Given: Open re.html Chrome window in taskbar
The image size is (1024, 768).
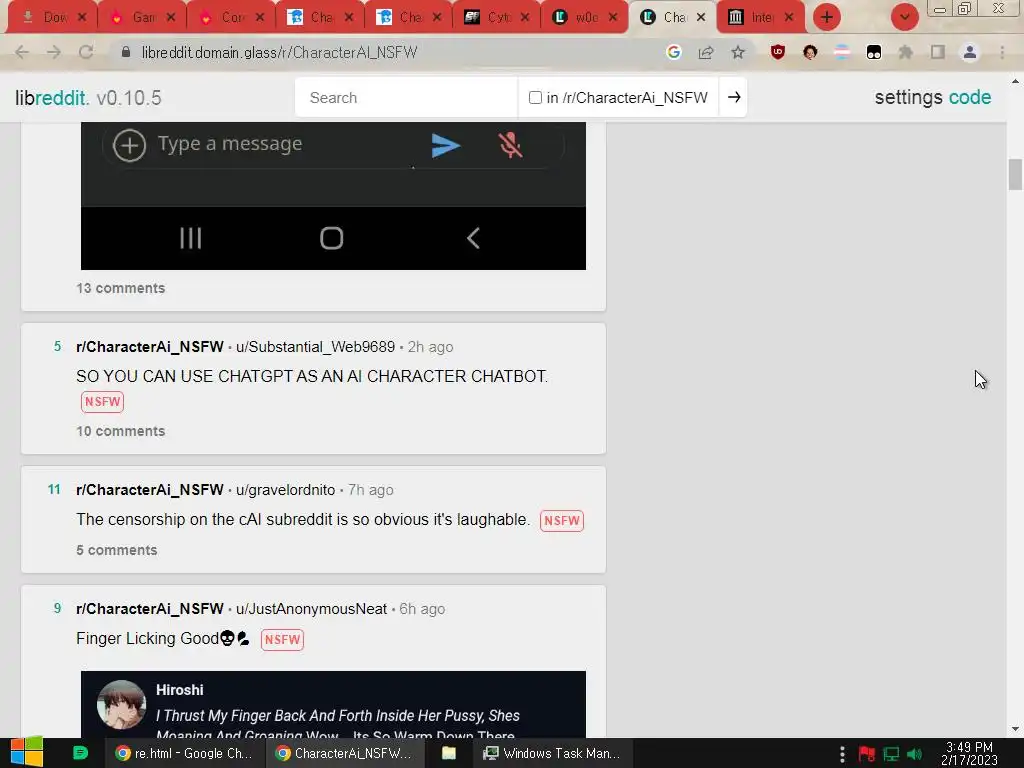Looking at the screenshot, I should click(184, 753).
